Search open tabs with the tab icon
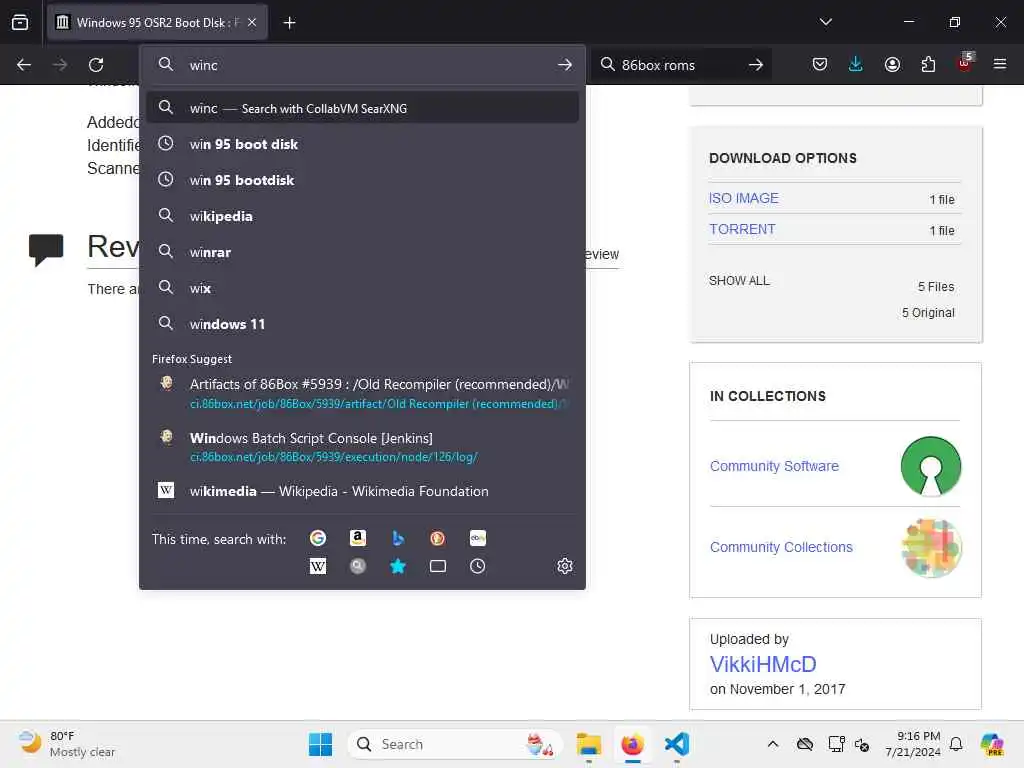The height and width of the screenshot is (768, 1024). 438,566
